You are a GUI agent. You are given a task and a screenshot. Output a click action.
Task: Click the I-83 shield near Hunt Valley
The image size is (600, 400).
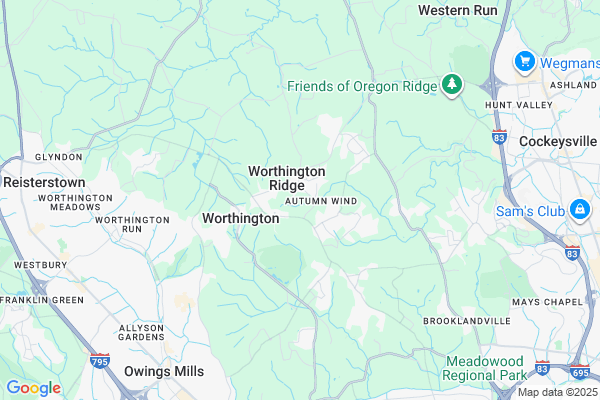(x=499, y=137)
